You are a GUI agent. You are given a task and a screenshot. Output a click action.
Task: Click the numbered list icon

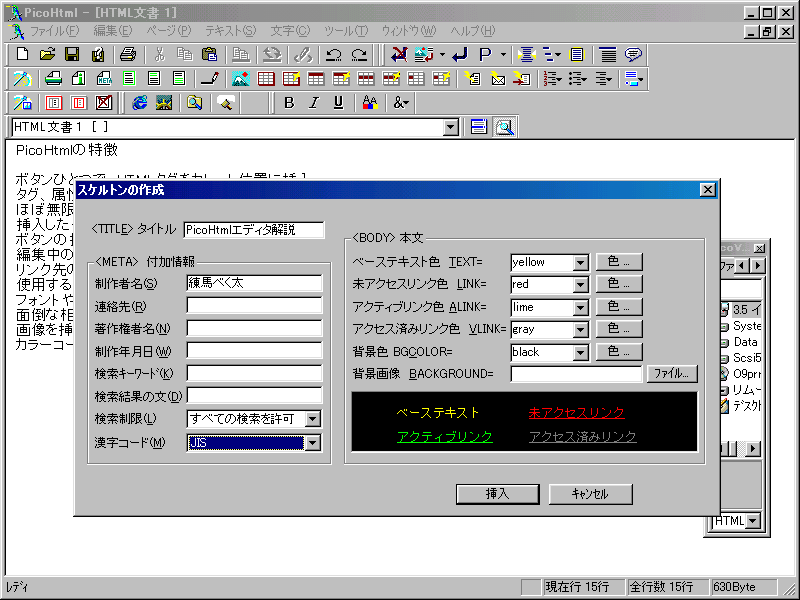point(552,78)
